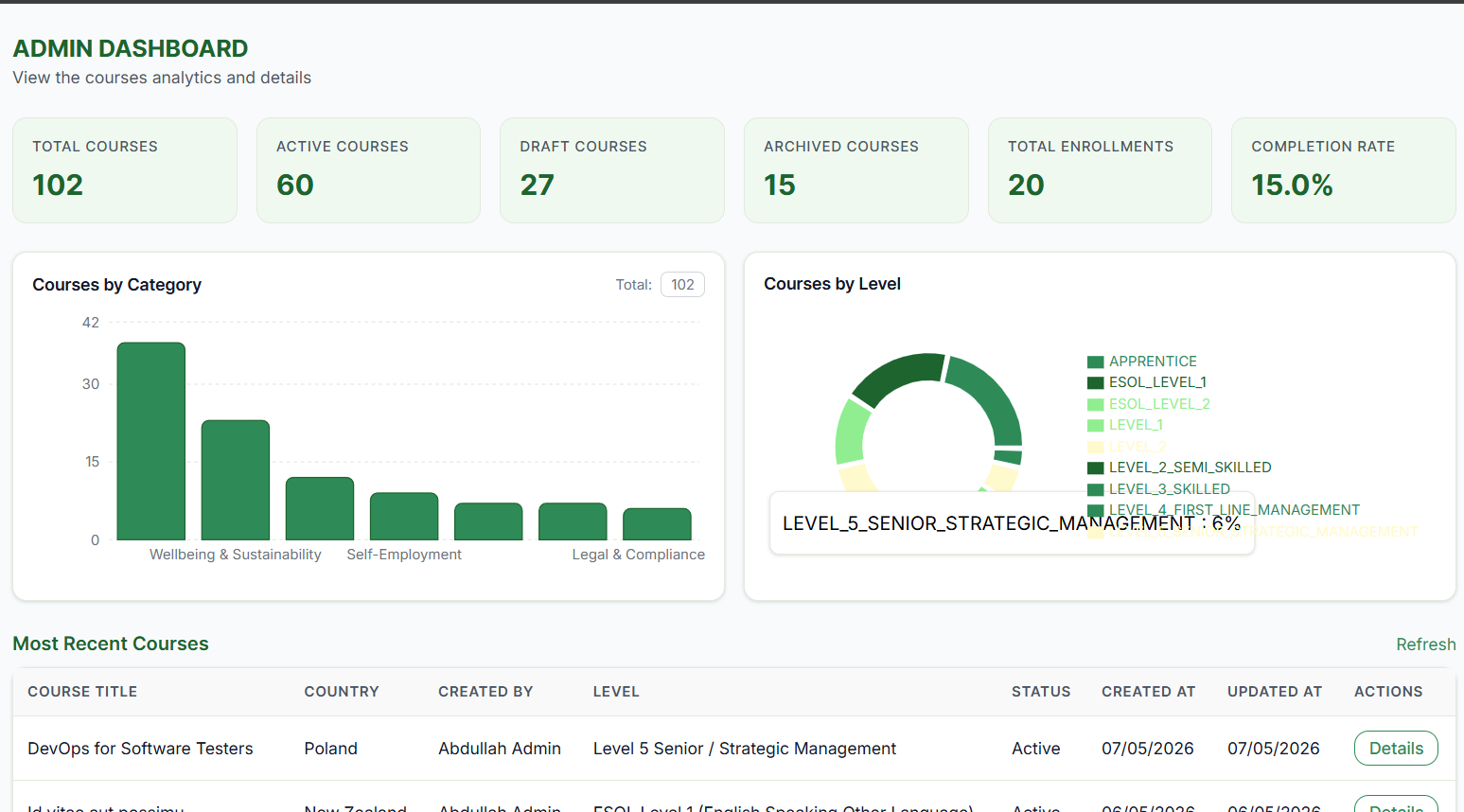The height and width of the screenshot is (812, 1464).
Task: Sort by the Course Title column header
Action: [x=82, y=692]
